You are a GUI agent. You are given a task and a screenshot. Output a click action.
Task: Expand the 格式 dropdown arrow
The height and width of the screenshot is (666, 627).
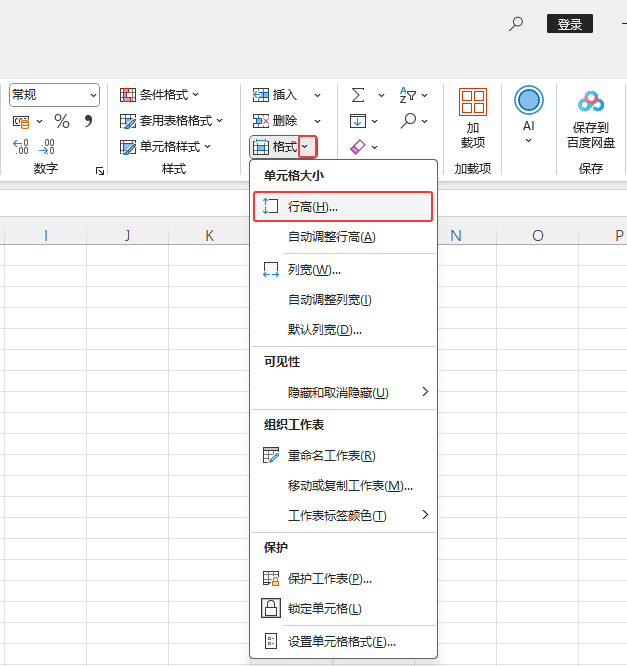tap(307, 147)
